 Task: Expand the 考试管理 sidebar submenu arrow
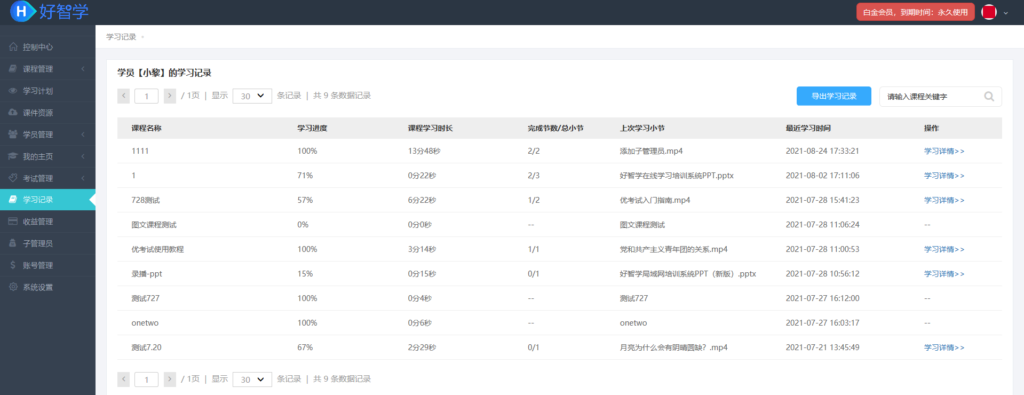(84, 178)
